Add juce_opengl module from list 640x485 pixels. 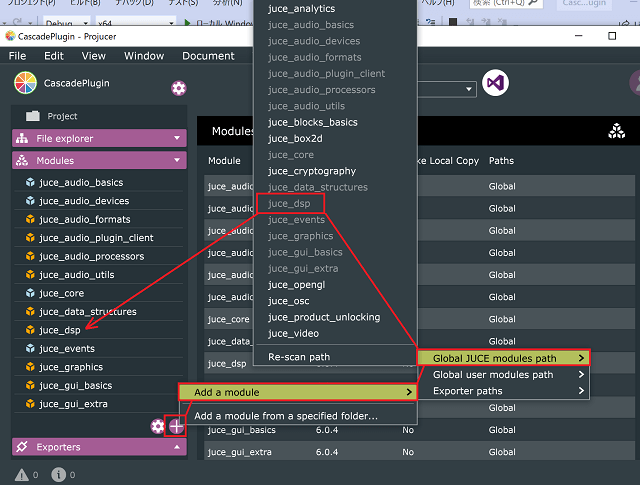[x=296, y=285]
